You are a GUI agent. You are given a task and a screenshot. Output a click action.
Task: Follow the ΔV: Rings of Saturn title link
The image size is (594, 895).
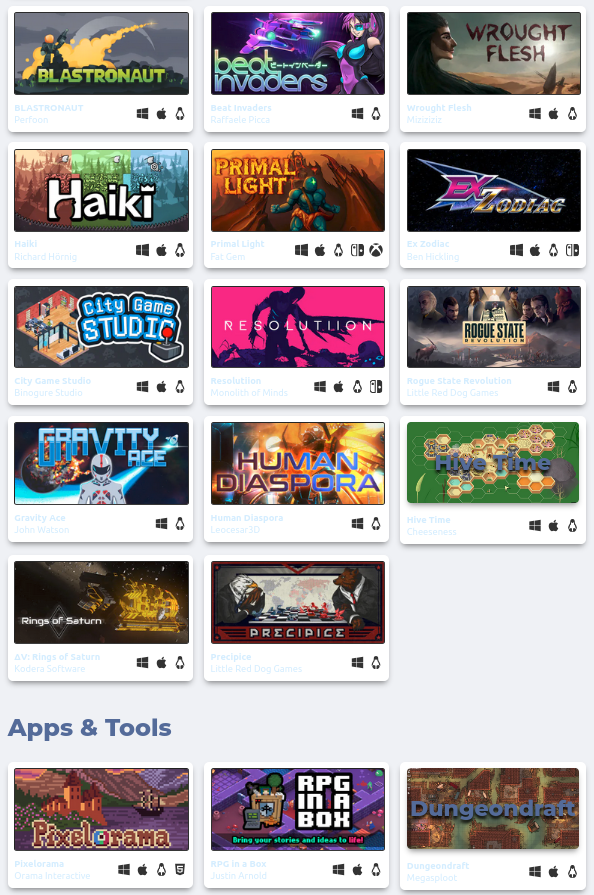click(57, 657)
